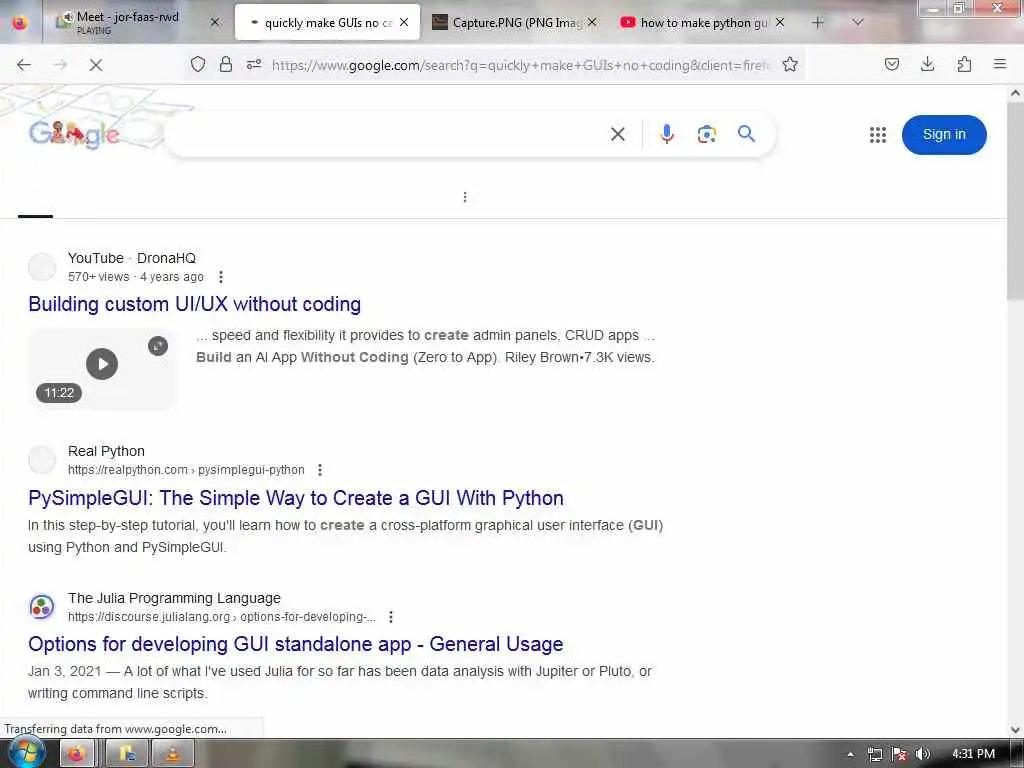
Task: Click The Julia Programming Language source name
Action: pyautogui.click(x=174, y=598)
